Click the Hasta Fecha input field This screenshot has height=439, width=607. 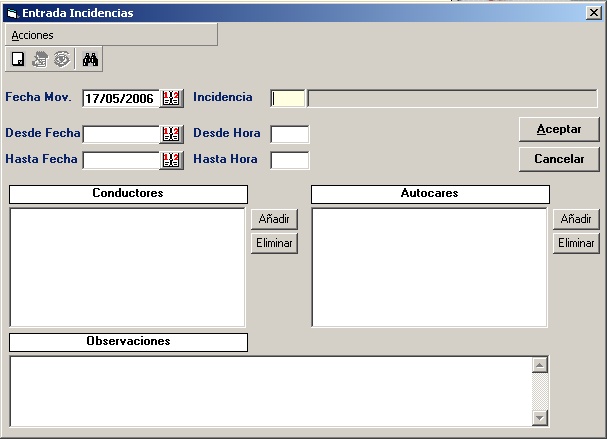(121, 160)
